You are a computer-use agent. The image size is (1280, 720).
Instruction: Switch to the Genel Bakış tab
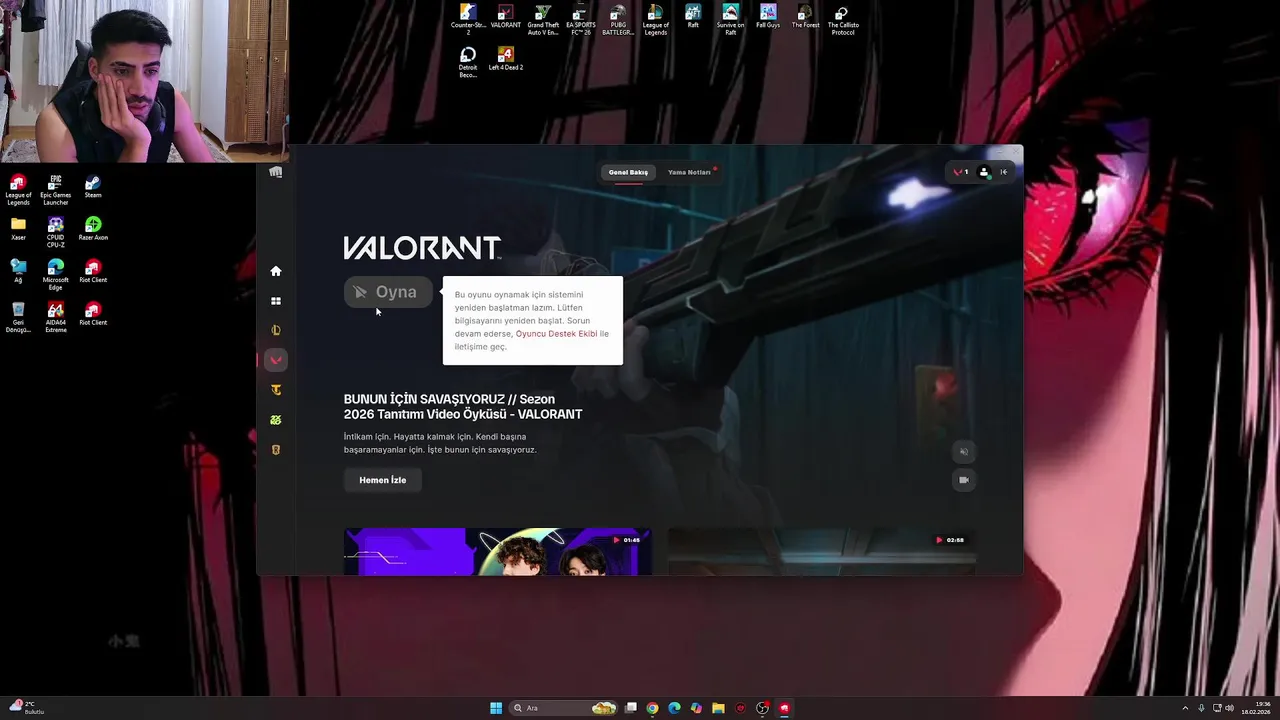click(628, 172)
